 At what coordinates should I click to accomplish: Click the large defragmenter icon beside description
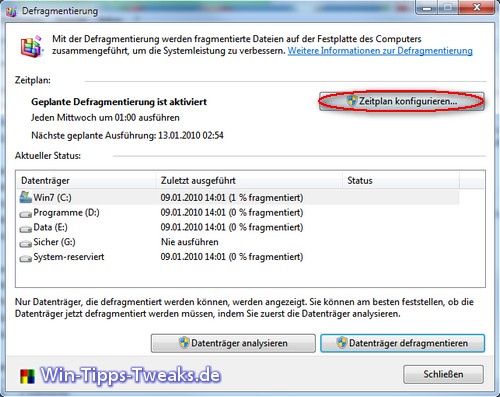(32, 46)
